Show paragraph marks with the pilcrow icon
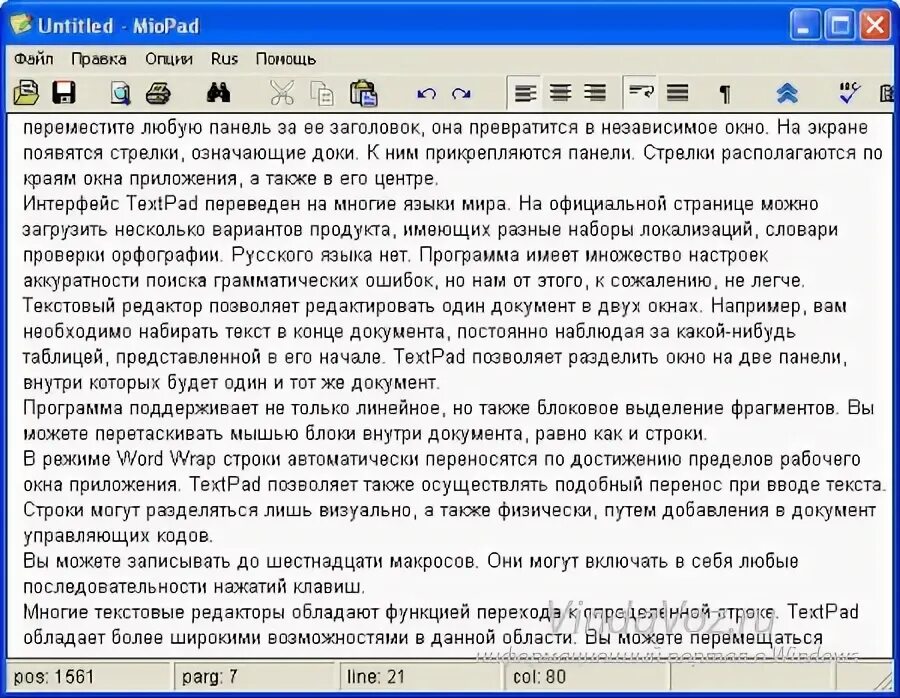 [725, 94]
